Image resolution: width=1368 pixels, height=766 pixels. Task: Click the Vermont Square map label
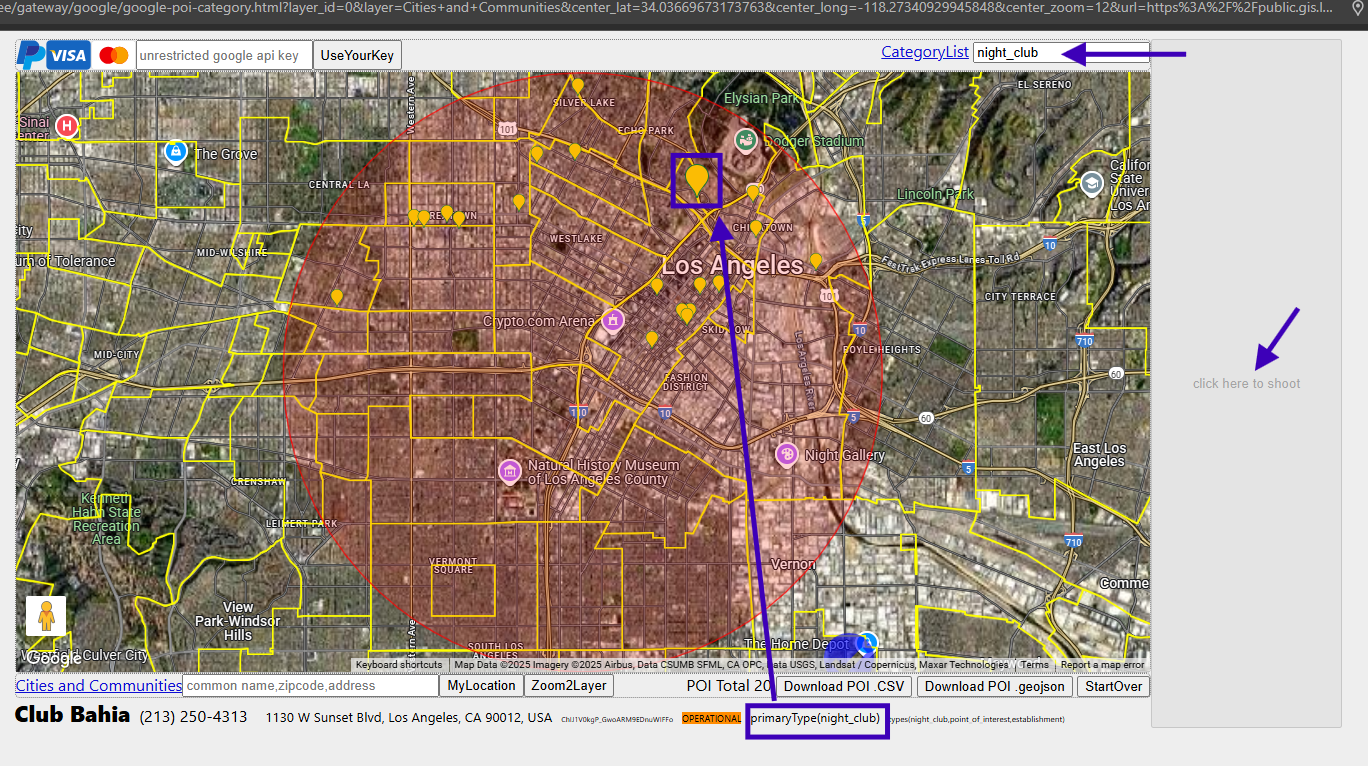pyautogui.click(x=451, y=565)
